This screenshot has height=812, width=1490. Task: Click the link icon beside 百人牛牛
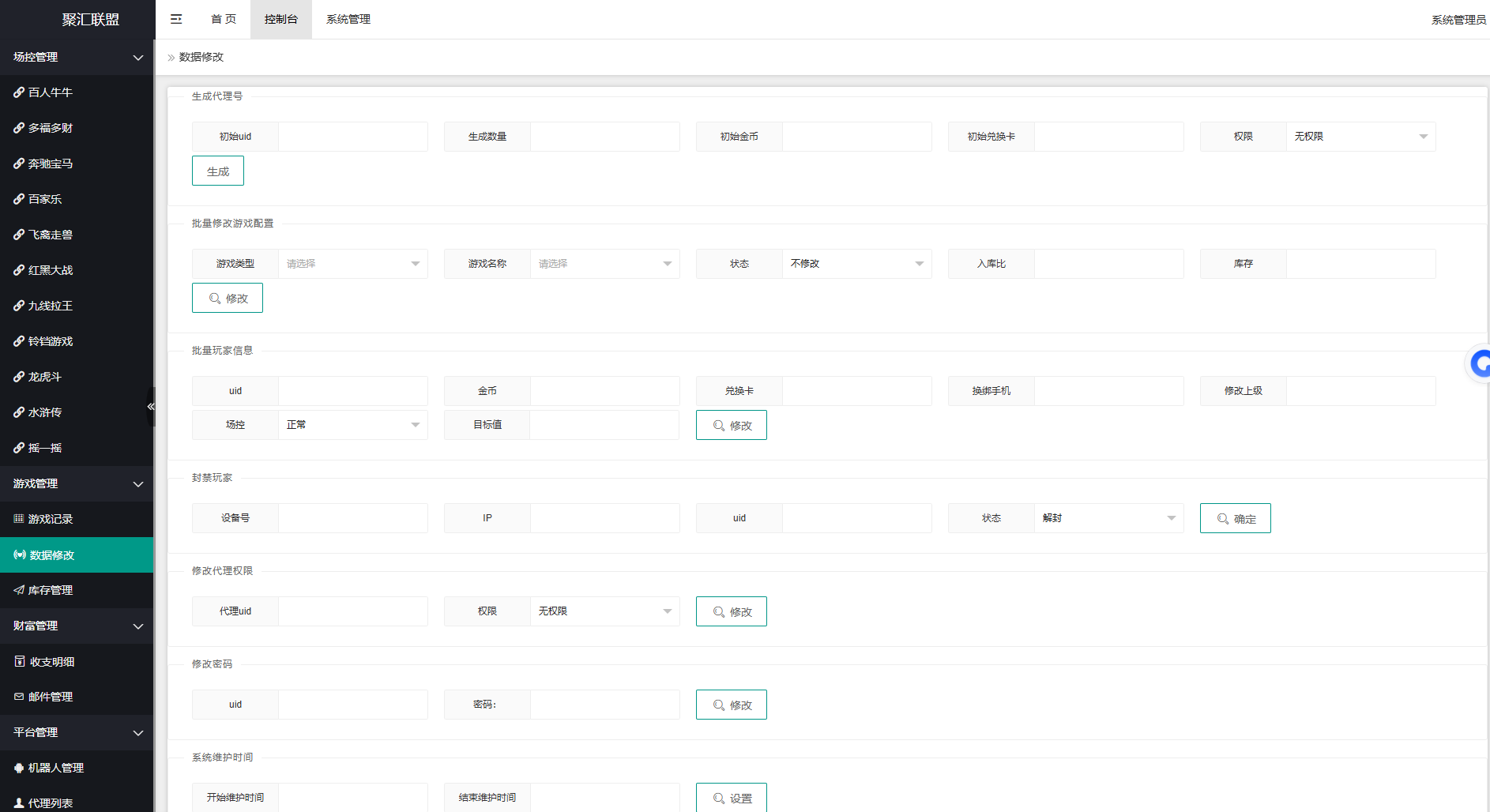19,92
